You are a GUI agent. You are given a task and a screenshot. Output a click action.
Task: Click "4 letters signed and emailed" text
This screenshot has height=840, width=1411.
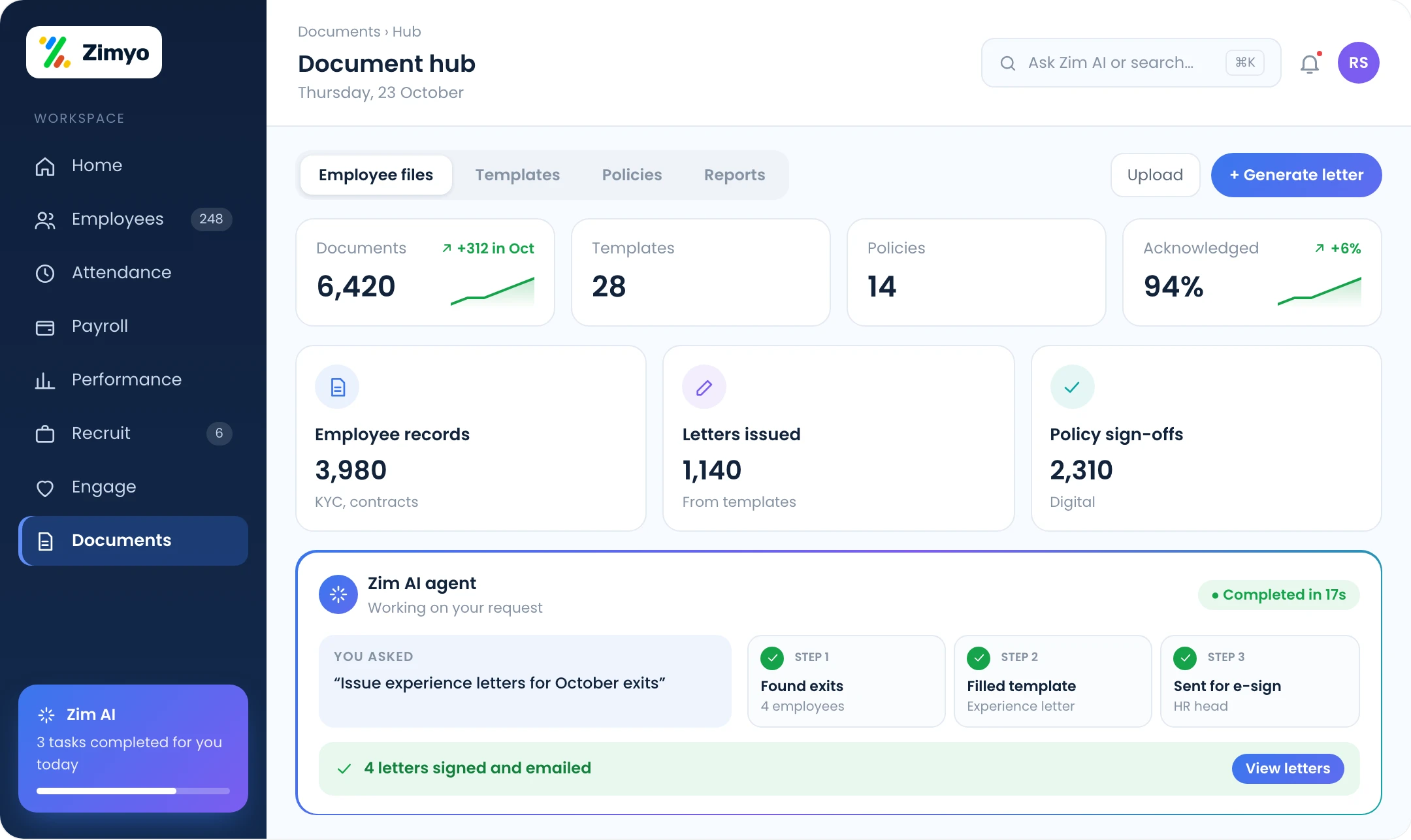tap(478, 768)
